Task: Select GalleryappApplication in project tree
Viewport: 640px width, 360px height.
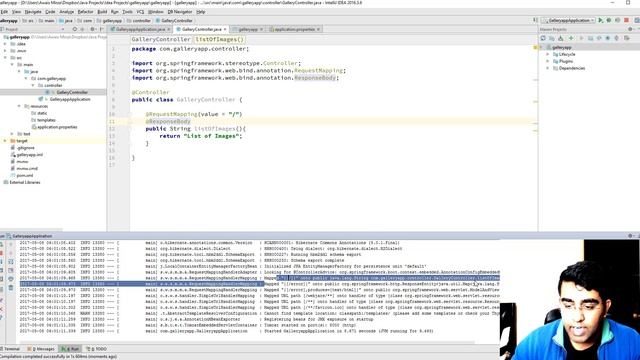Action: tap(70, 99)
